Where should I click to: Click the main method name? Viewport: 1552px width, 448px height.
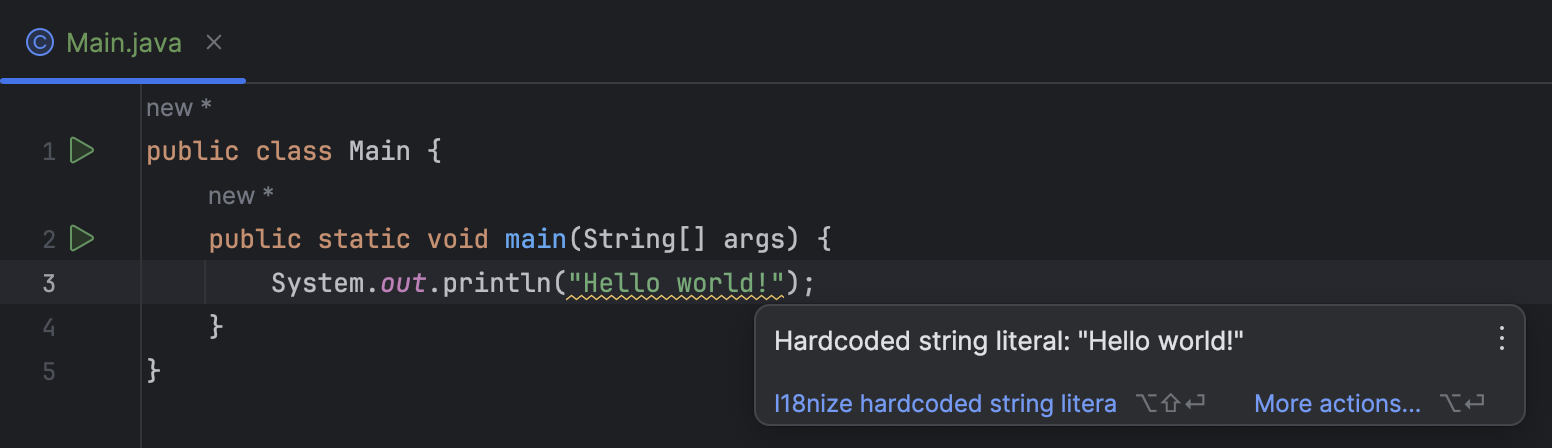pyautogui.click(x=536, y=239)
